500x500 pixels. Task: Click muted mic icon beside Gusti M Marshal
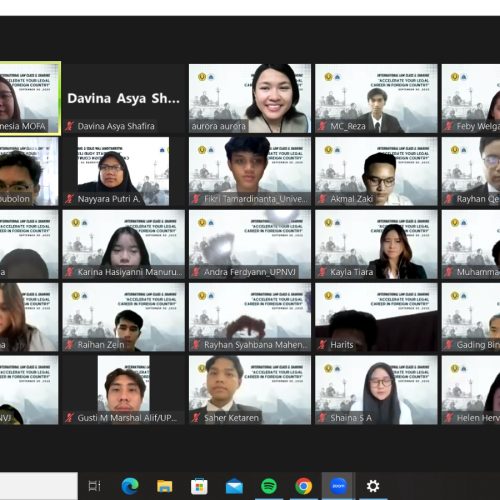(70, 418)
